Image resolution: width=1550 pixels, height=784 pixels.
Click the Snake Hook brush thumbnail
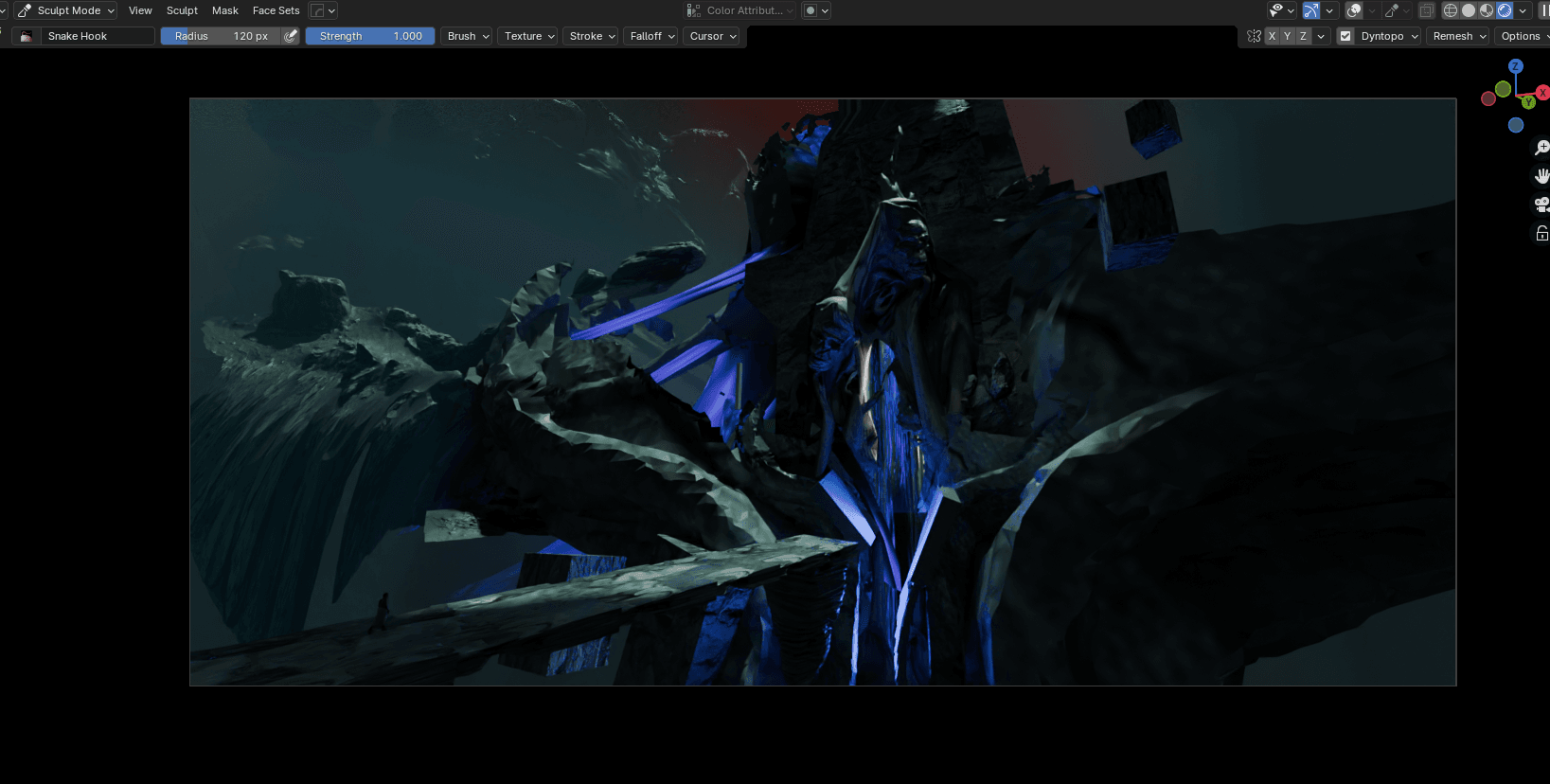click(x=26, y=36)
